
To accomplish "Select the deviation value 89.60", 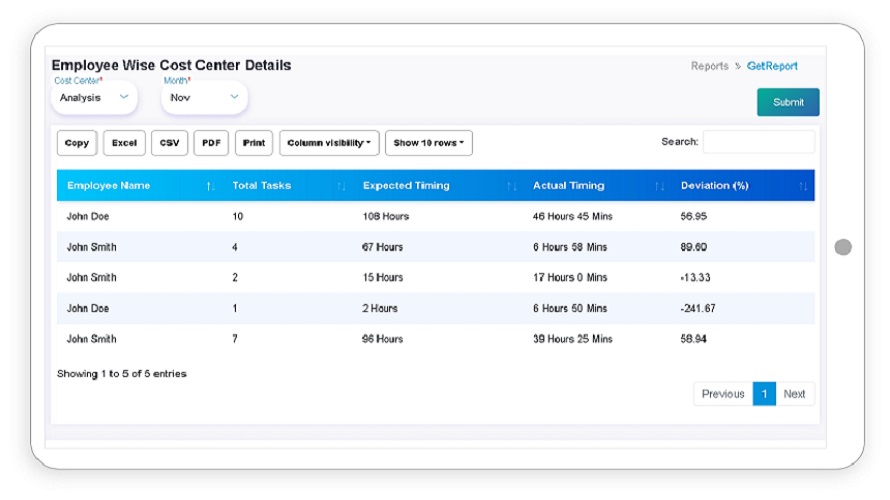I will pos(694,247).
